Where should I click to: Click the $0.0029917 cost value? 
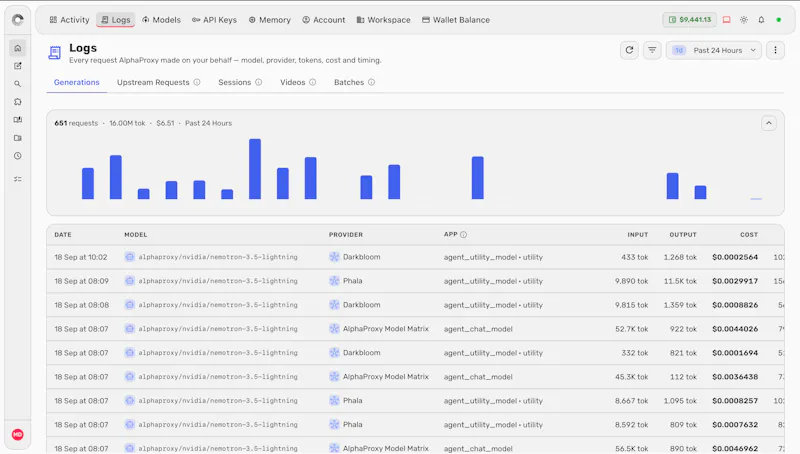point(735,281)
